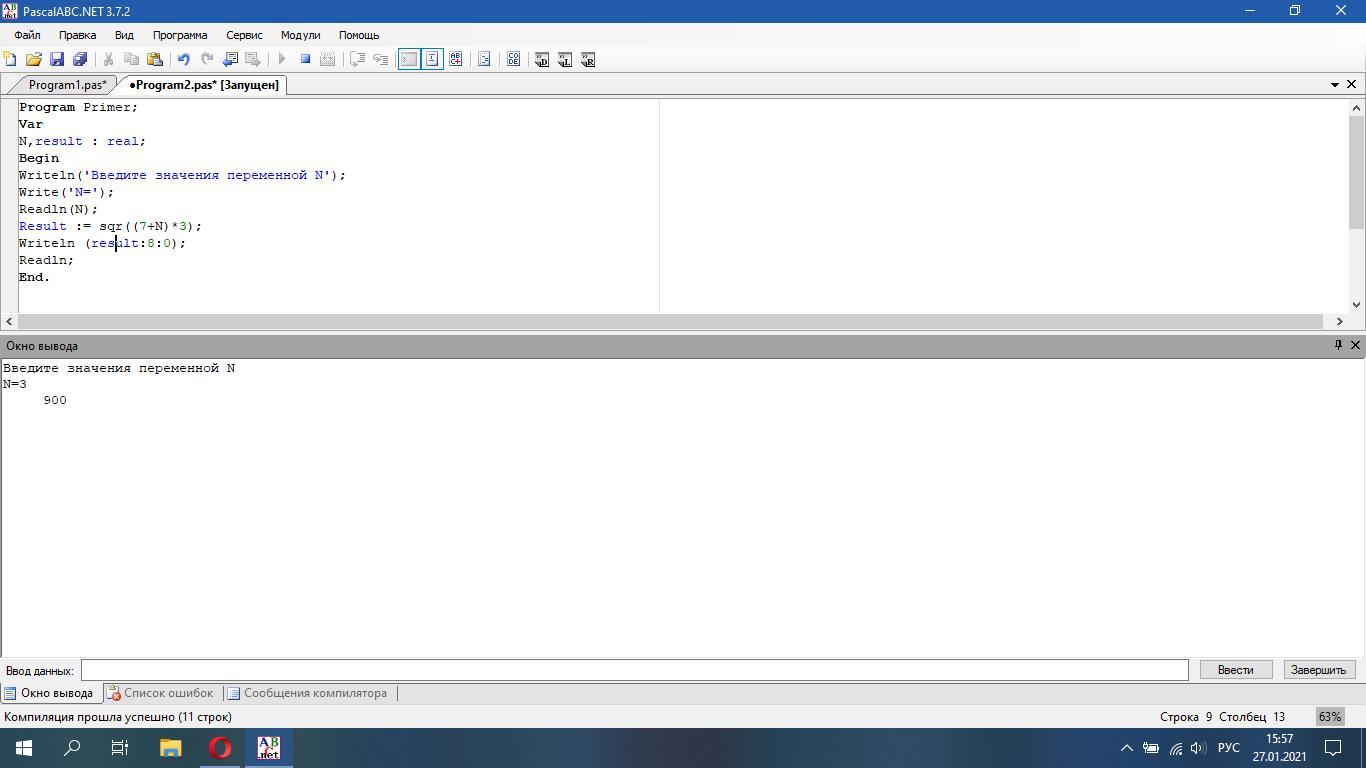Click the horizontal scroll-right arrow
The height and width of the screenshot is (768, 1366).
(x=1340, y=321)
